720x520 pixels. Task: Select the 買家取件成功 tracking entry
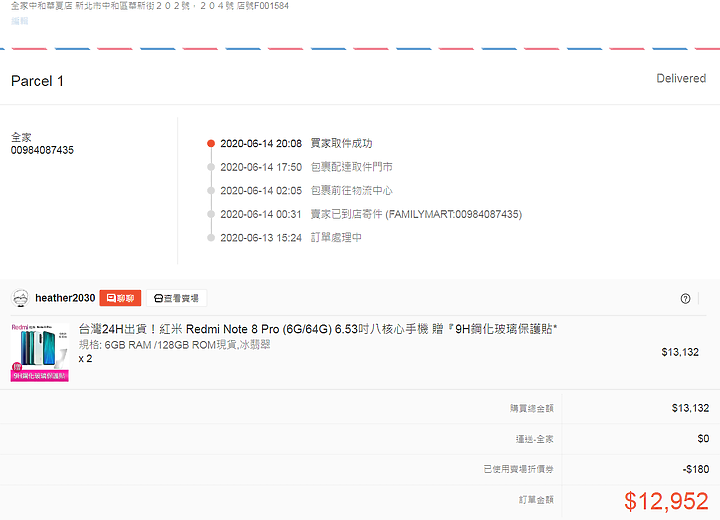pos(296,143)
